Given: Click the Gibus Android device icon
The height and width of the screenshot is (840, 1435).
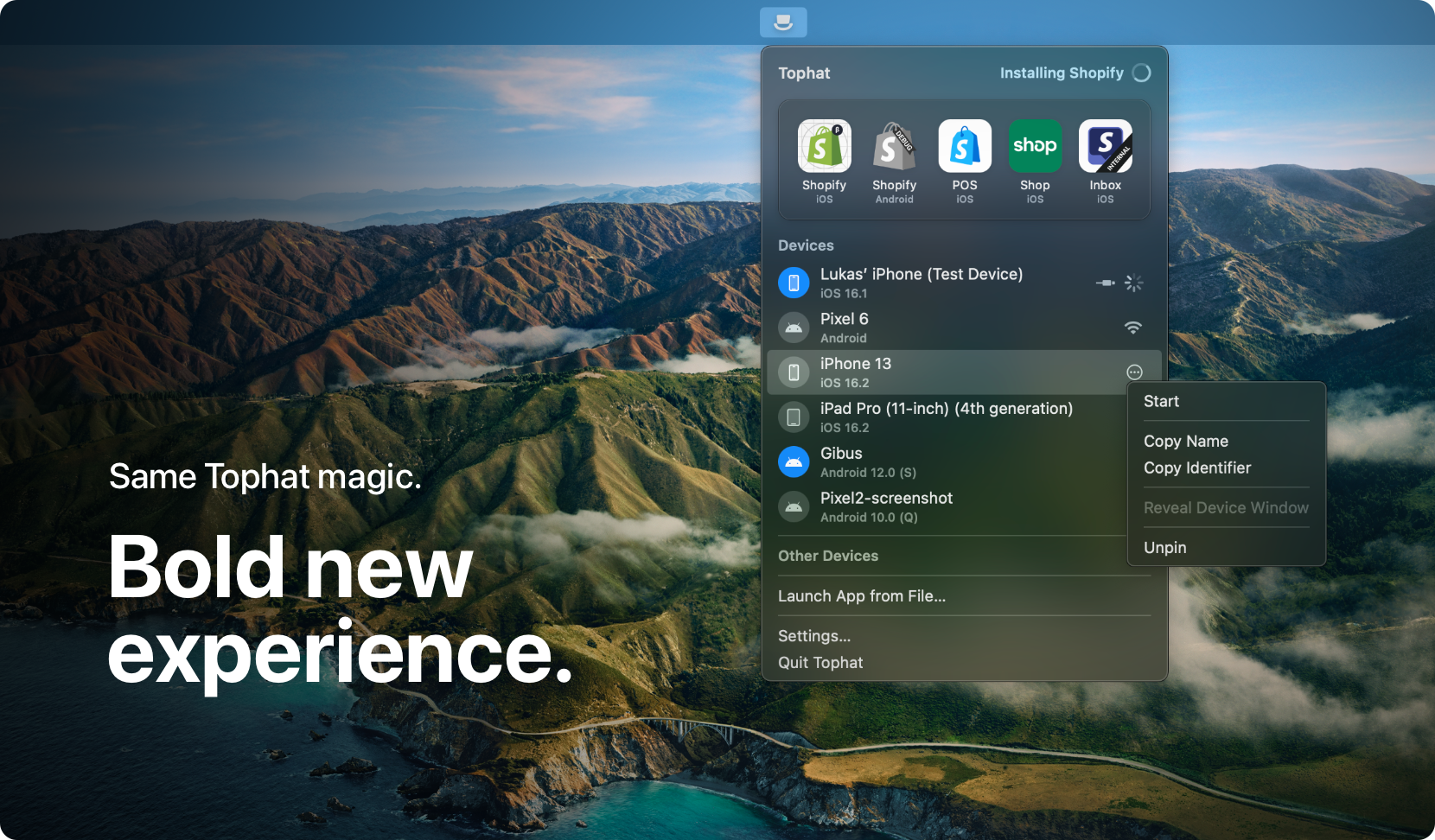Looking at the screenshot, I should 794,462.
